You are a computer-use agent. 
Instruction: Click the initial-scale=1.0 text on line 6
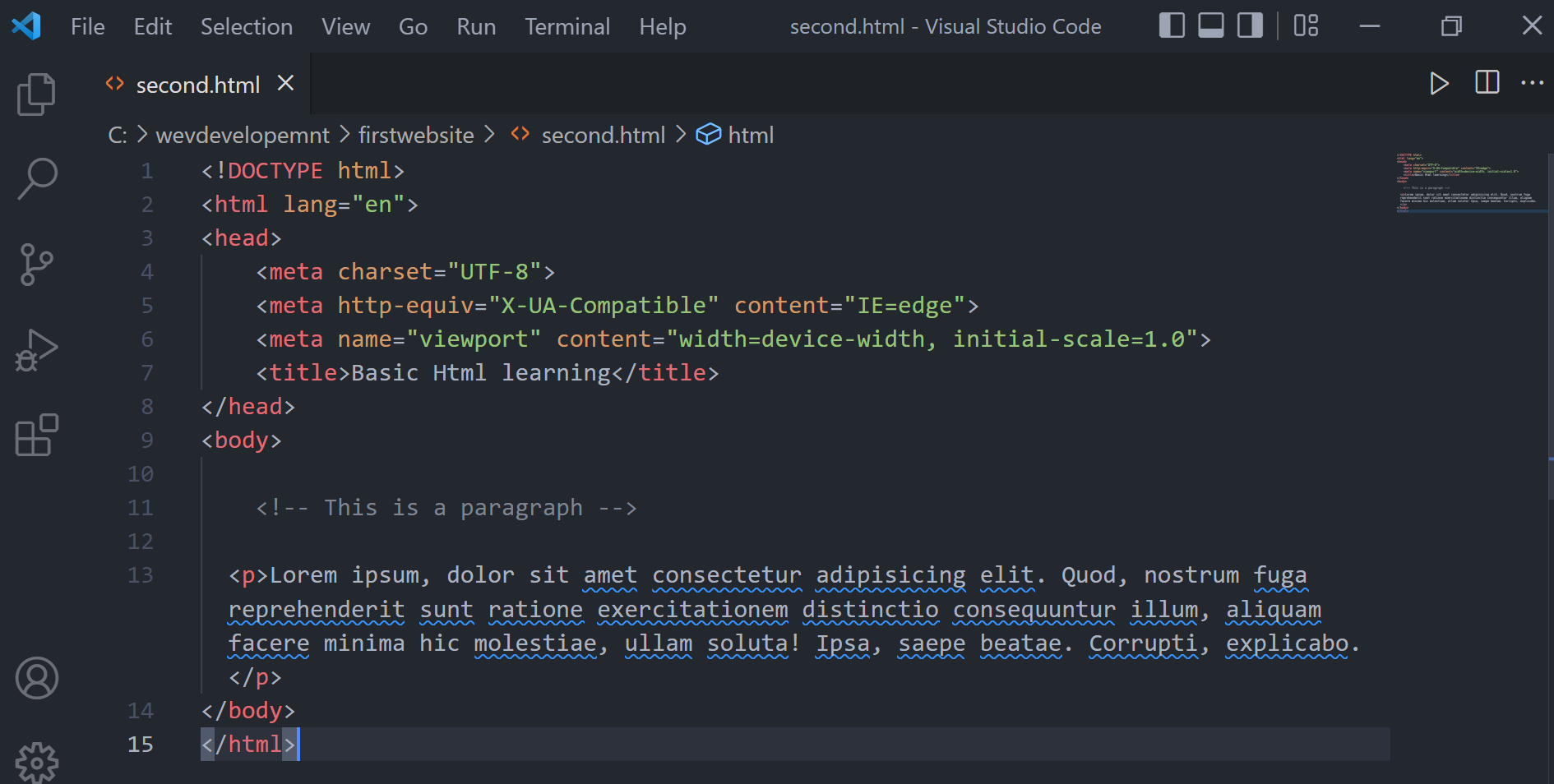tap(1069, 339)
